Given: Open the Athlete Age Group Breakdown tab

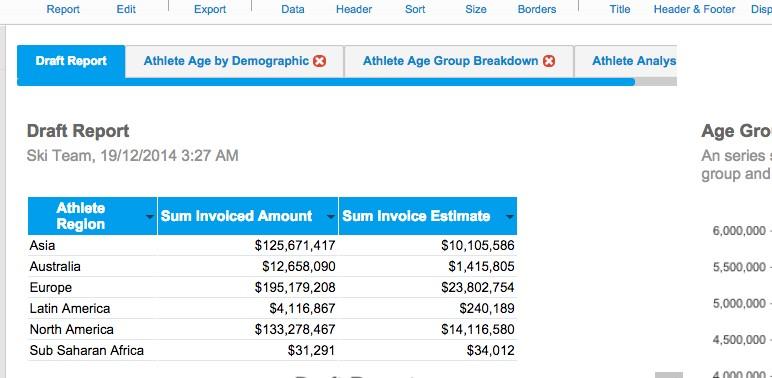Looking at the screenshot, I should pyautogui.click(x=450, y=61).
